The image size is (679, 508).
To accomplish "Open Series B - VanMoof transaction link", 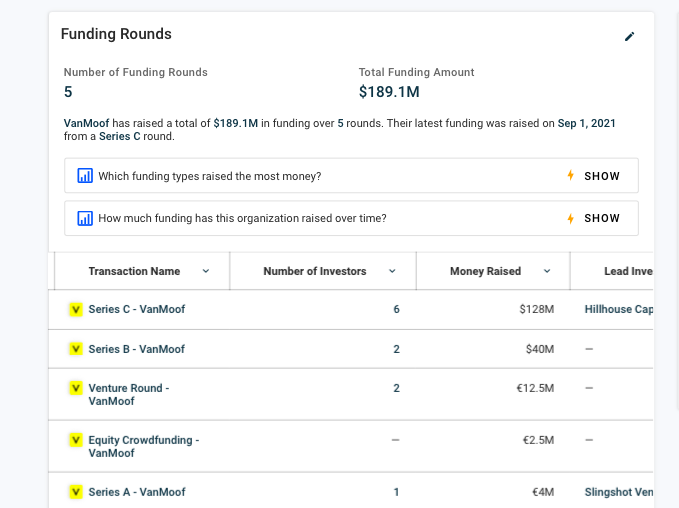I will (136, 349).
